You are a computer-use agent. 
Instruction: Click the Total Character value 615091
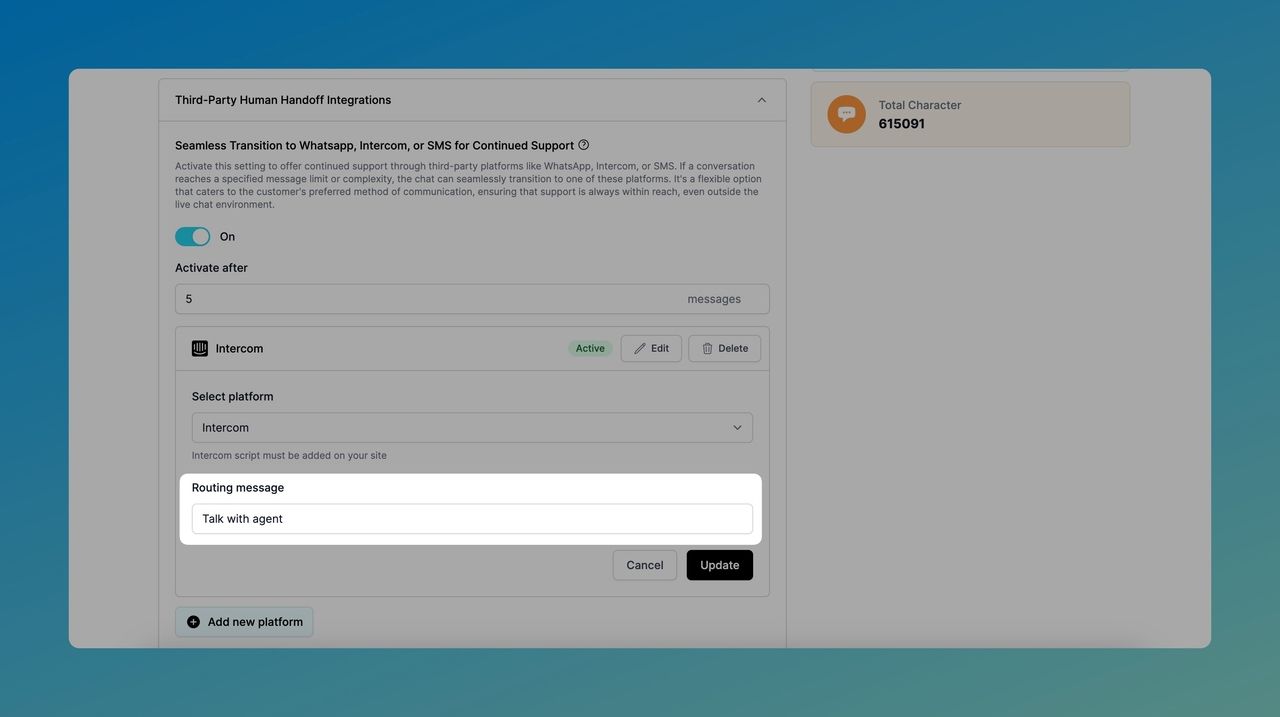[902, 124]
